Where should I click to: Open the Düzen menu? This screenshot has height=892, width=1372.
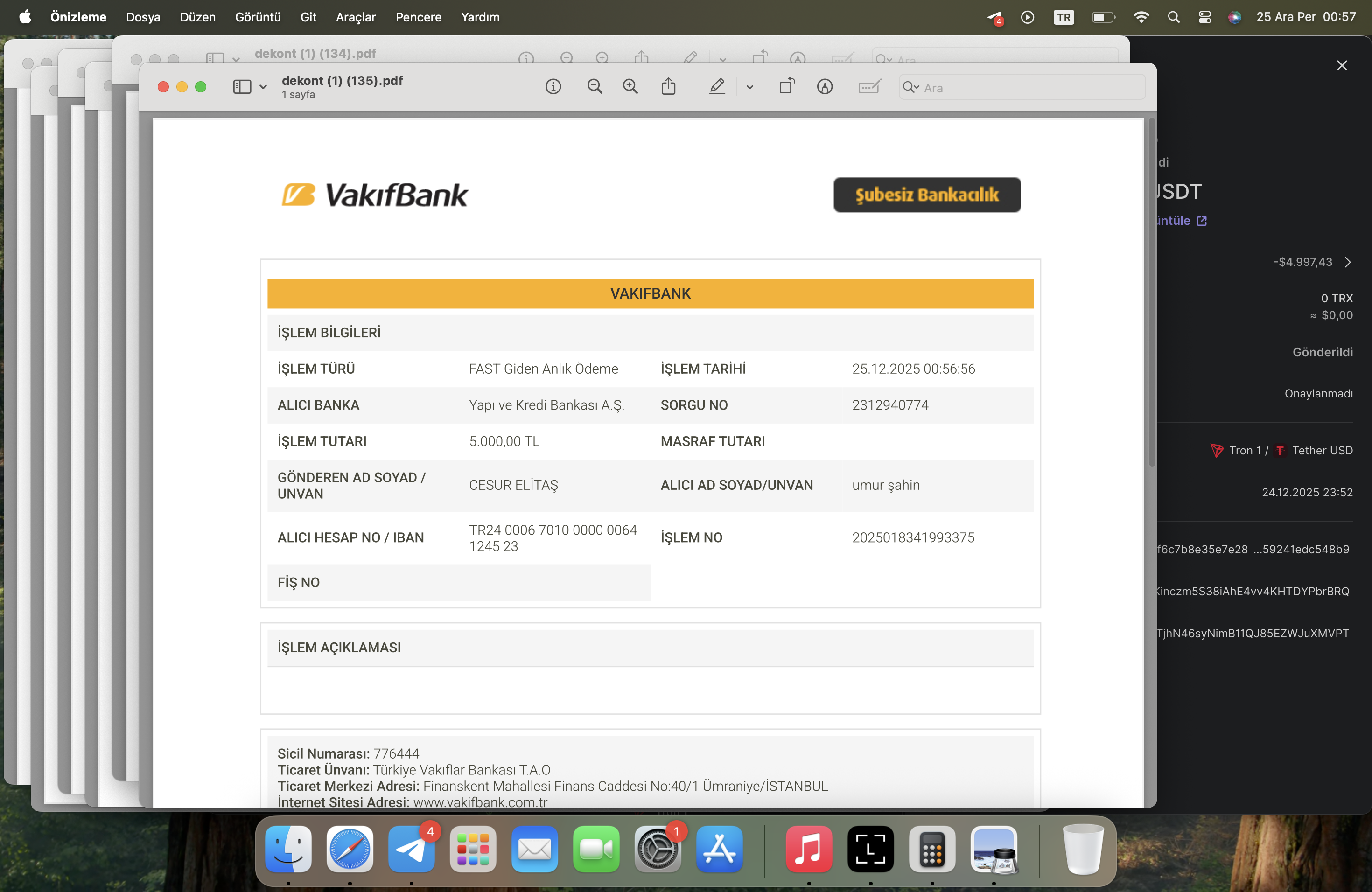(x=198, y=17)
